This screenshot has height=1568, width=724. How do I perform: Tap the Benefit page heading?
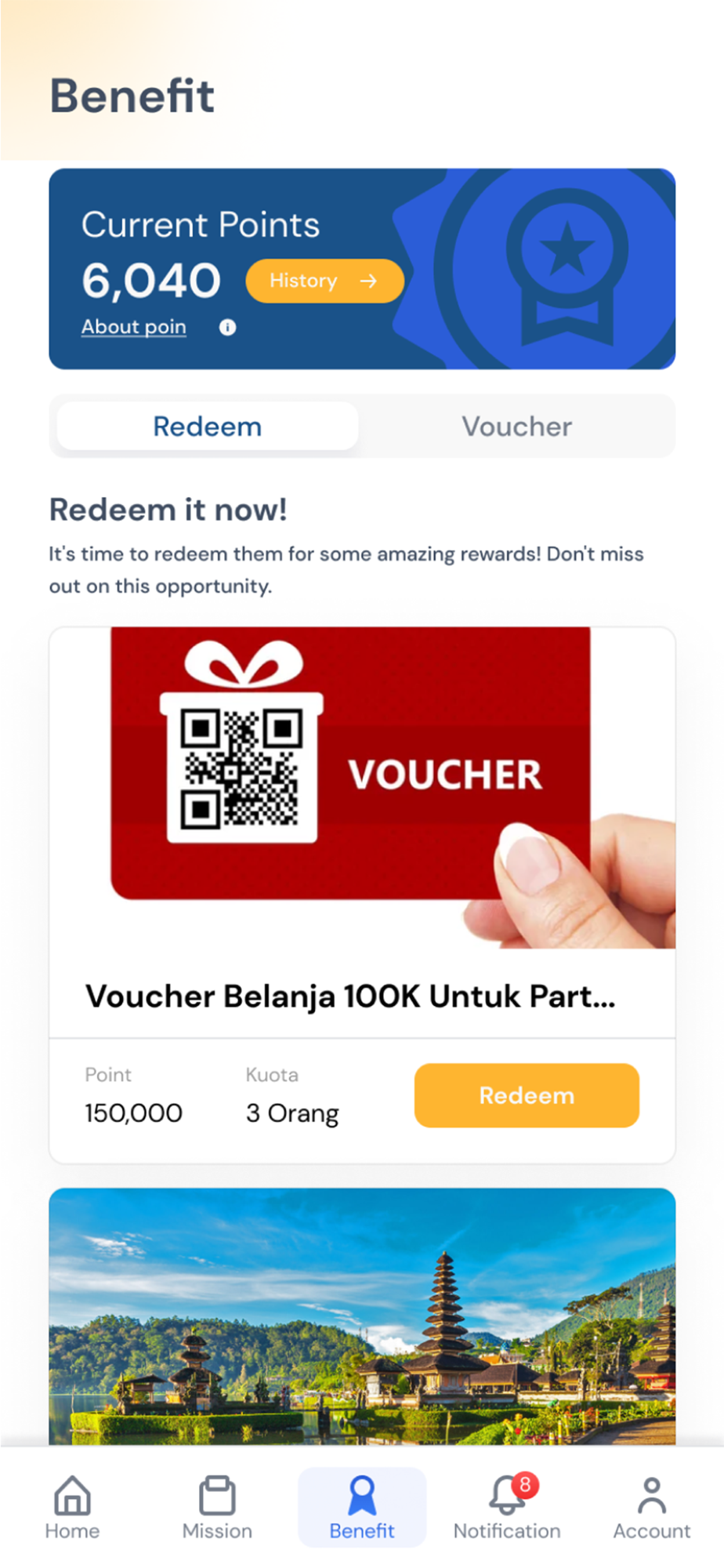(x=132, y=96)
